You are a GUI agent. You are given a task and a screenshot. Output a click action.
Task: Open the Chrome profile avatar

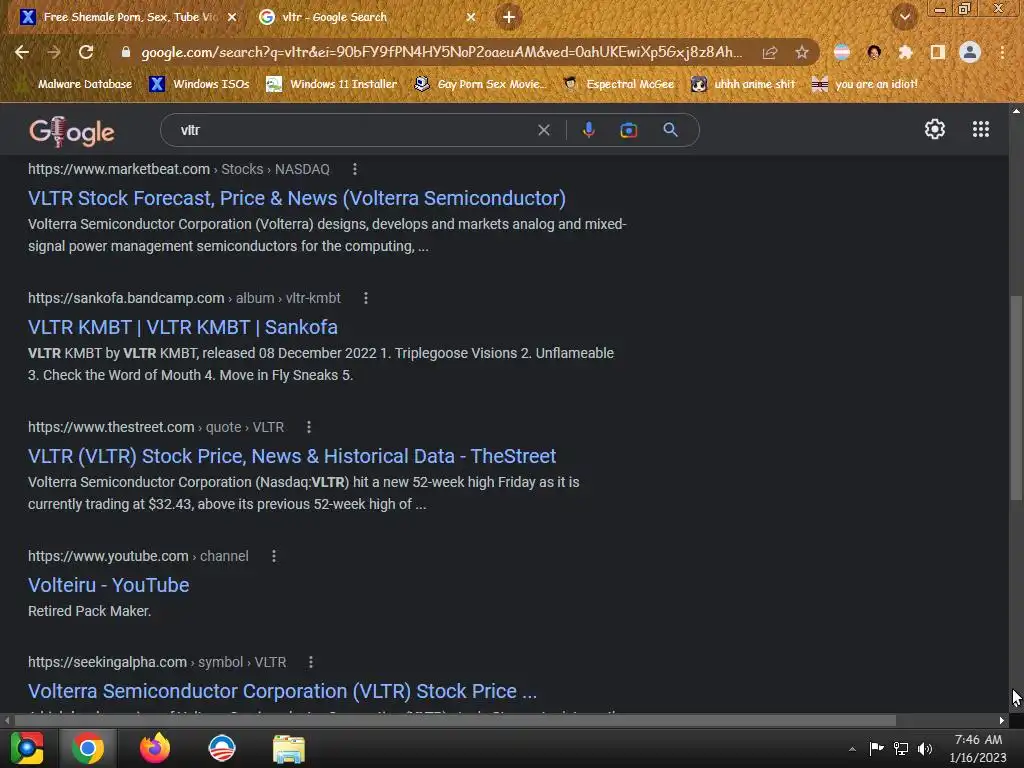(x=970, y=52)
